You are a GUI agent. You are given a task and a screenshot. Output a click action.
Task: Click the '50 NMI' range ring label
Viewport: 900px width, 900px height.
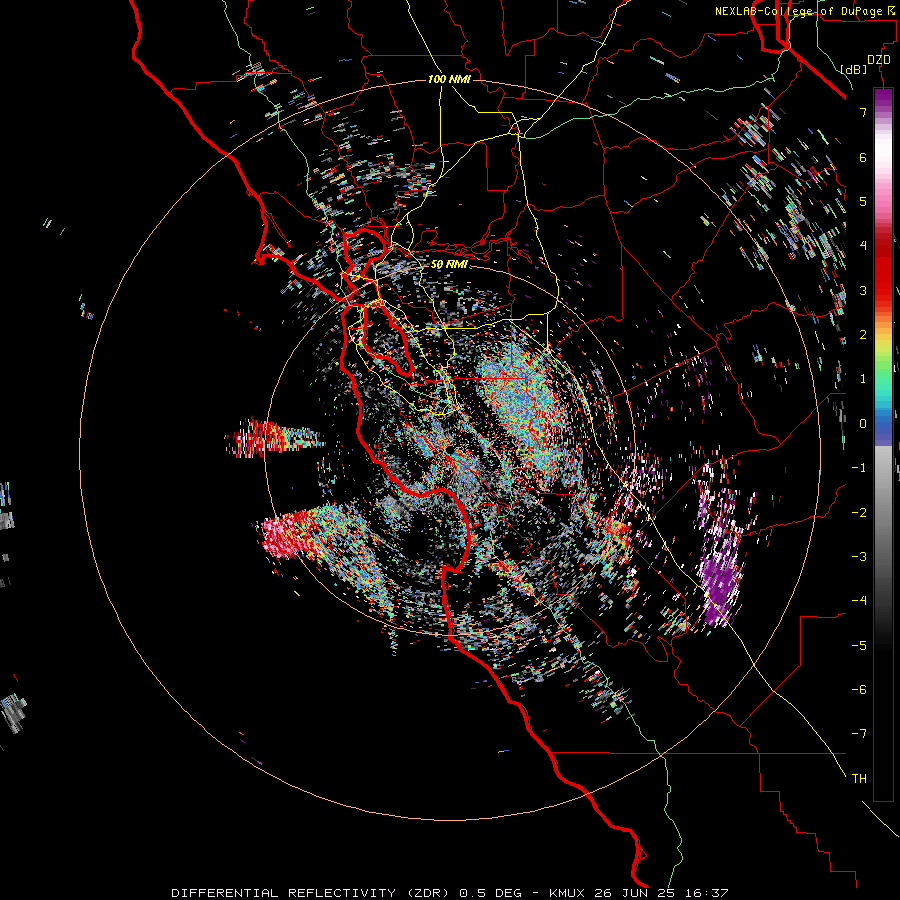click(x=449, y=265)
